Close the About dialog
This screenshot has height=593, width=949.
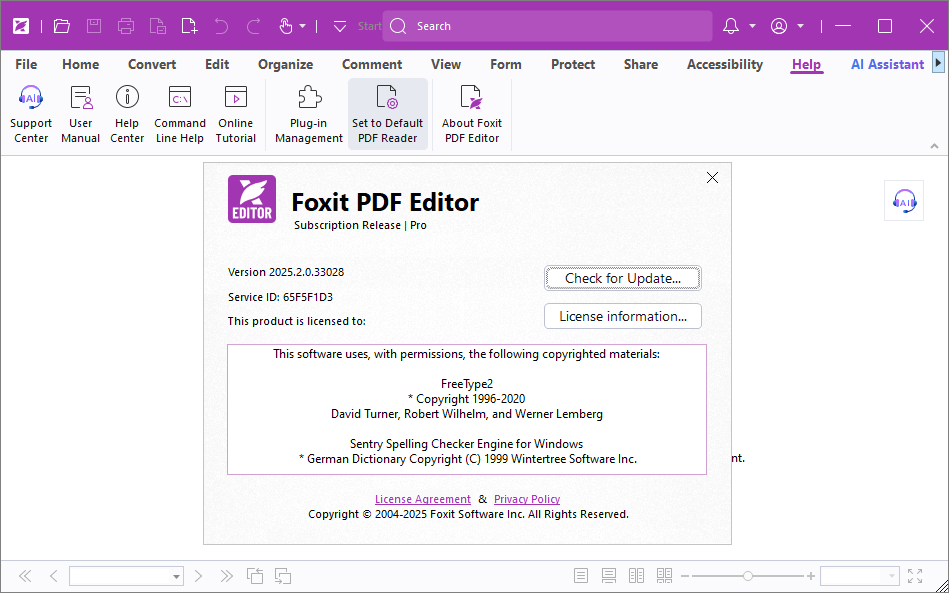[712, 177]
